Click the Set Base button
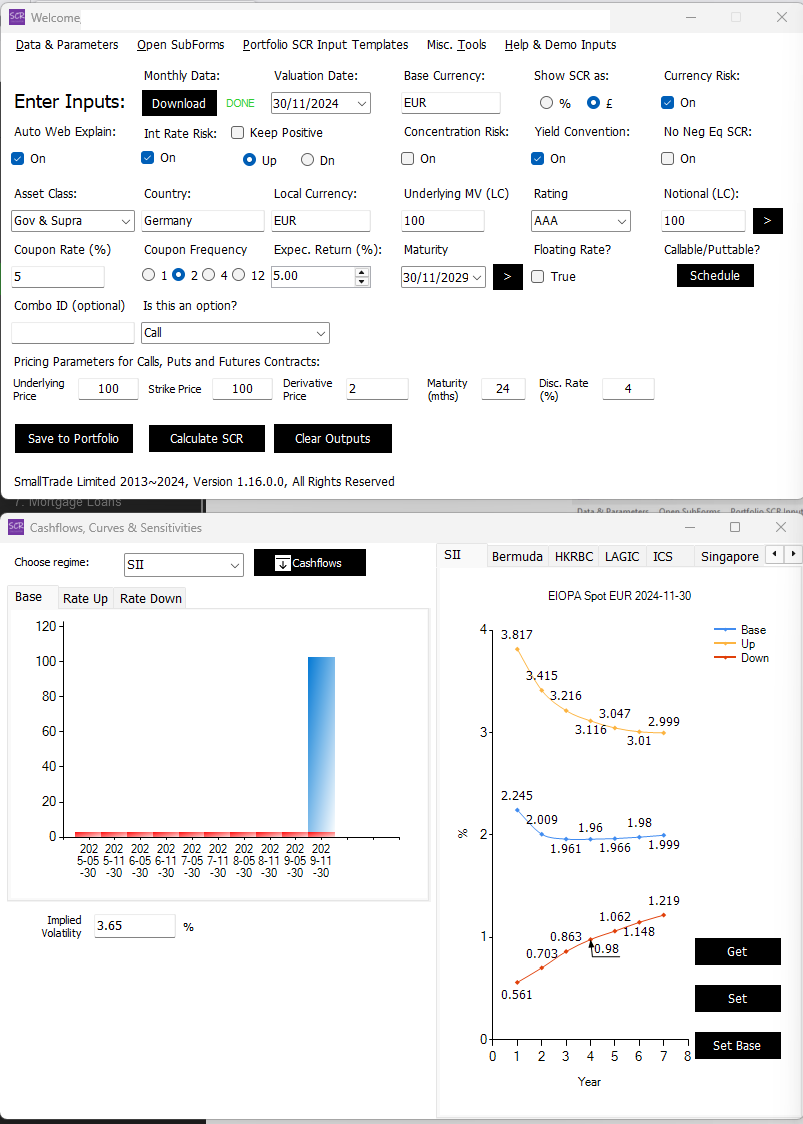Screen dimensions: 803x1124 (737, 1045)
